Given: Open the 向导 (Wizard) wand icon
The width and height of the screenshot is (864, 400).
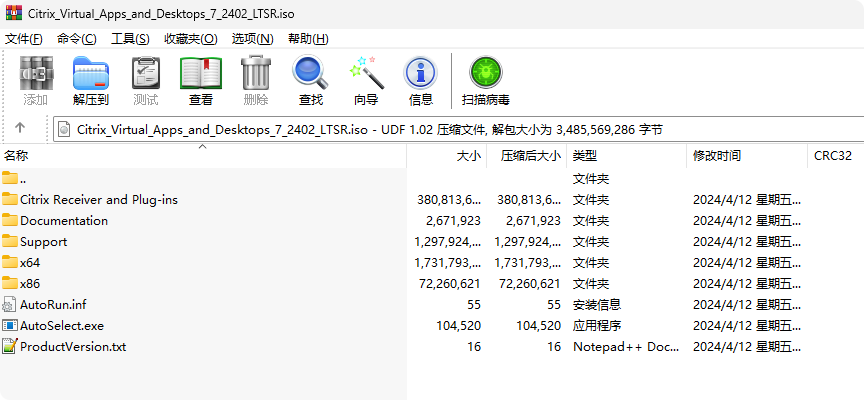Looking at the screenshot, I should 366,73.
